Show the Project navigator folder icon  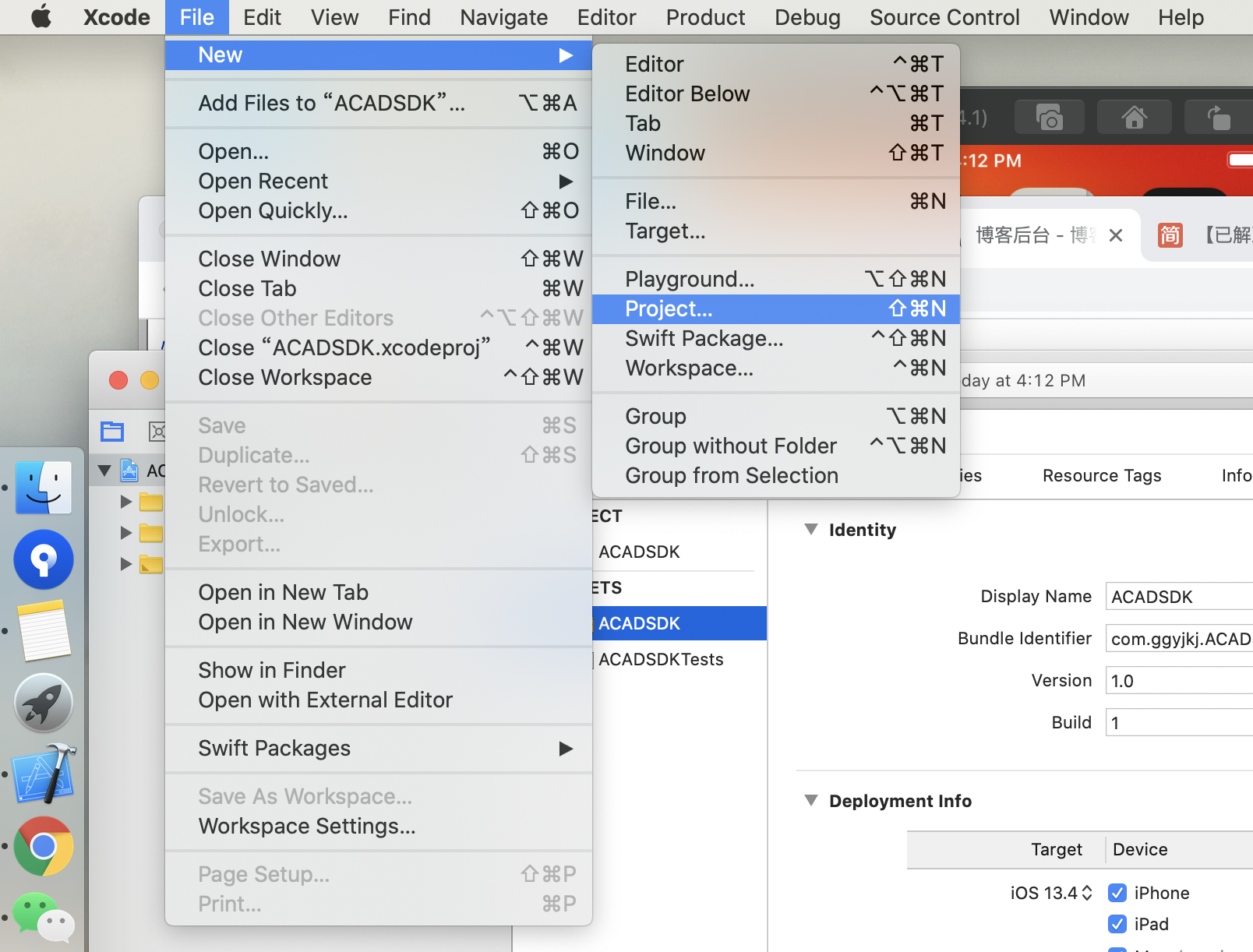pos(112,431)
